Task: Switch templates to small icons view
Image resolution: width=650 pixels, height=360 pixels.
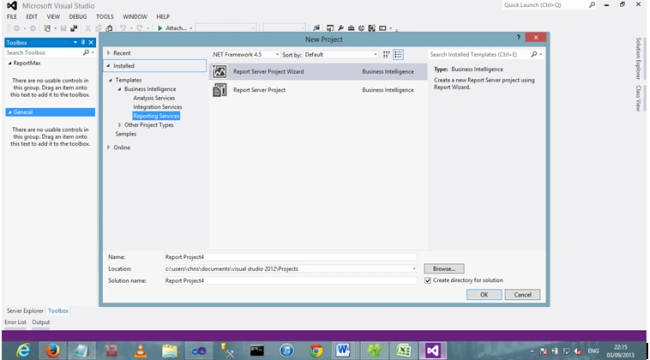Action: pos(386,54)
